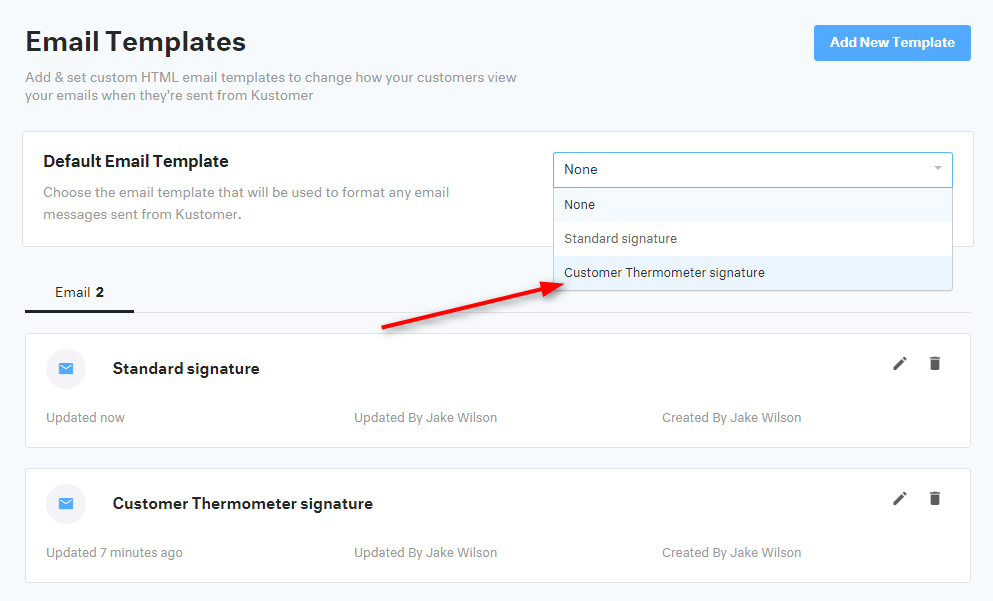Open Customer Thermometer signature template title
993x601 pixels.
(243, 503)
